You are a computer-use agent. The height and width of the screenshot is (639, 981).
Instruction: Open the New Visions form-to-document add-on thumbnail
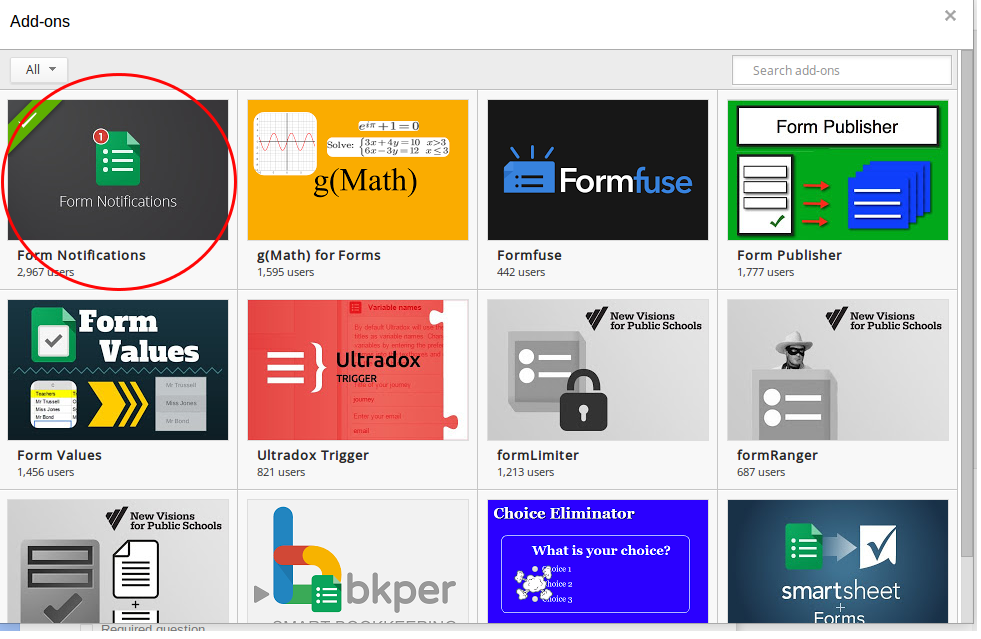118,561
